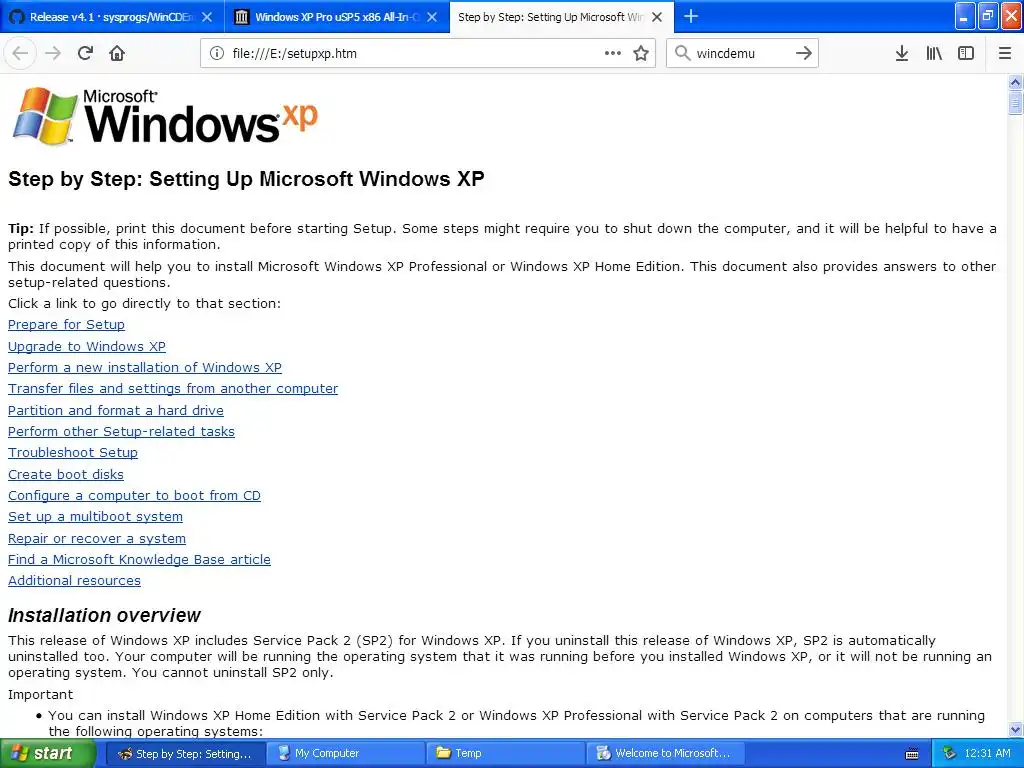
Task: Go to Repair or recover a system
Action: click(x=97, y=538)
